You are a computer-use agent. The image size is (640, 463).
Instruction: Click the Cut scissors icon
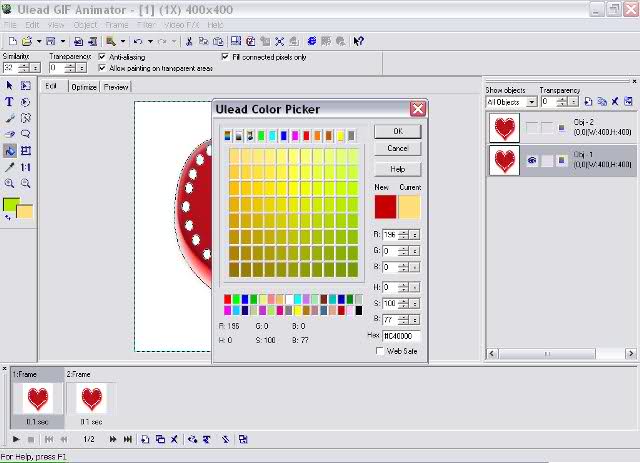(189, 41)
